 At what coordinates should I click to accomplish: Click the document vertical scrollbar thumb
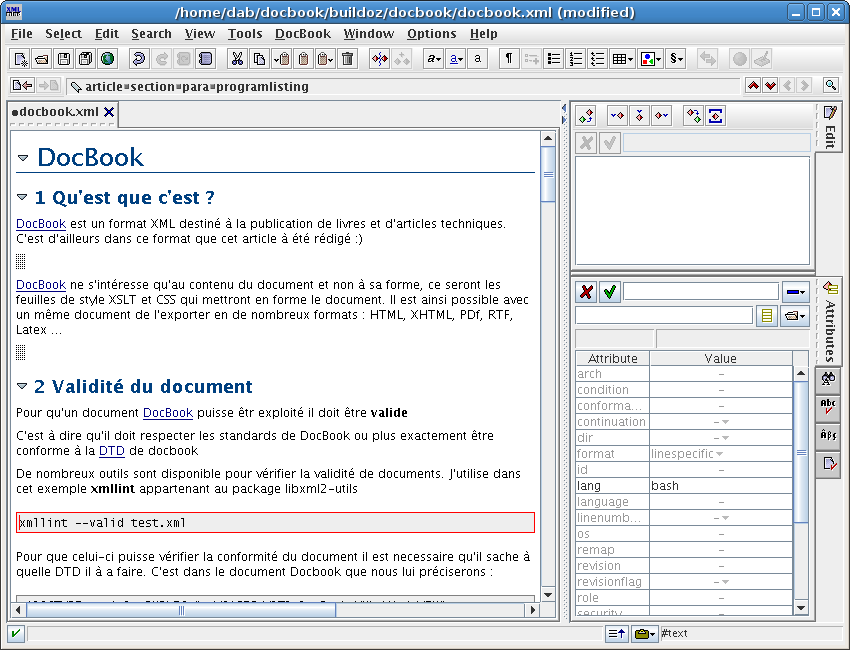click(x=548, y=174)
